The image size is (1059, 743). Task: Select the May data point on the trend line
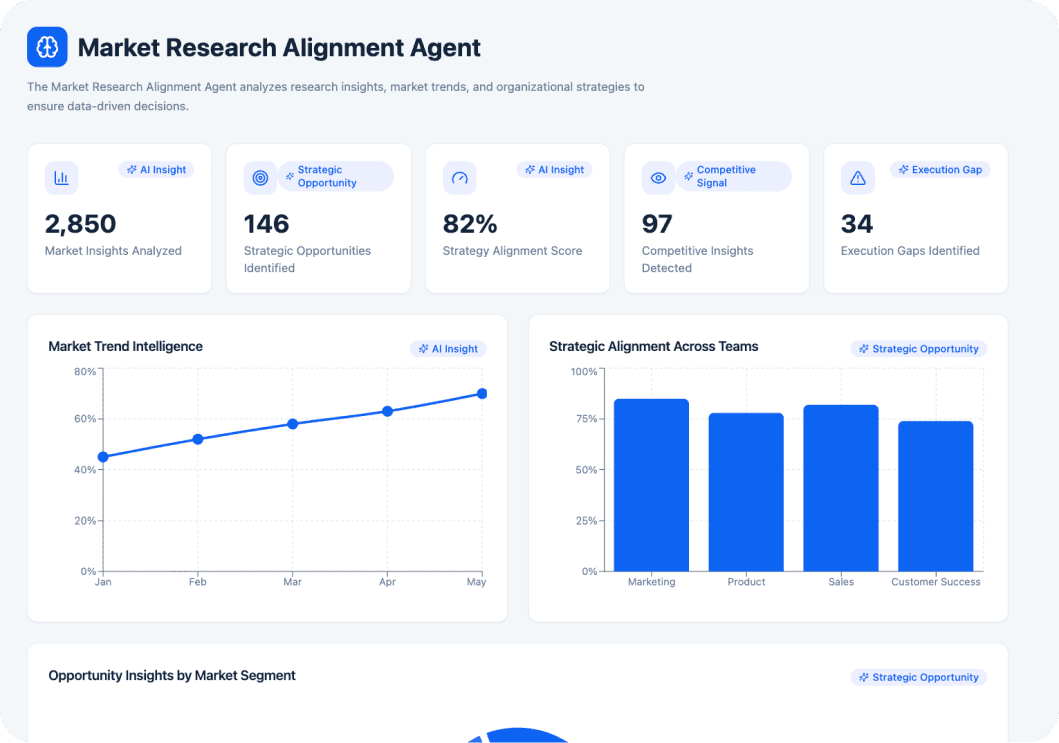click(x=481, y=393)
